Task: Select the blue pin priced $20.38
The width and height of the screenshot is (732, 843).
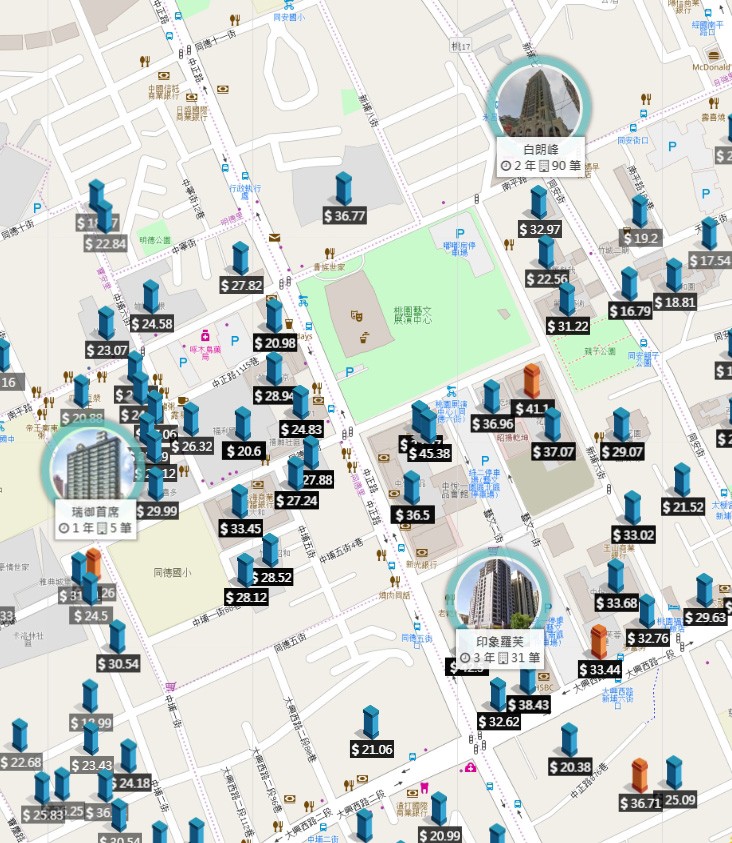Action: pyautogui.click(x=569, y=740)
